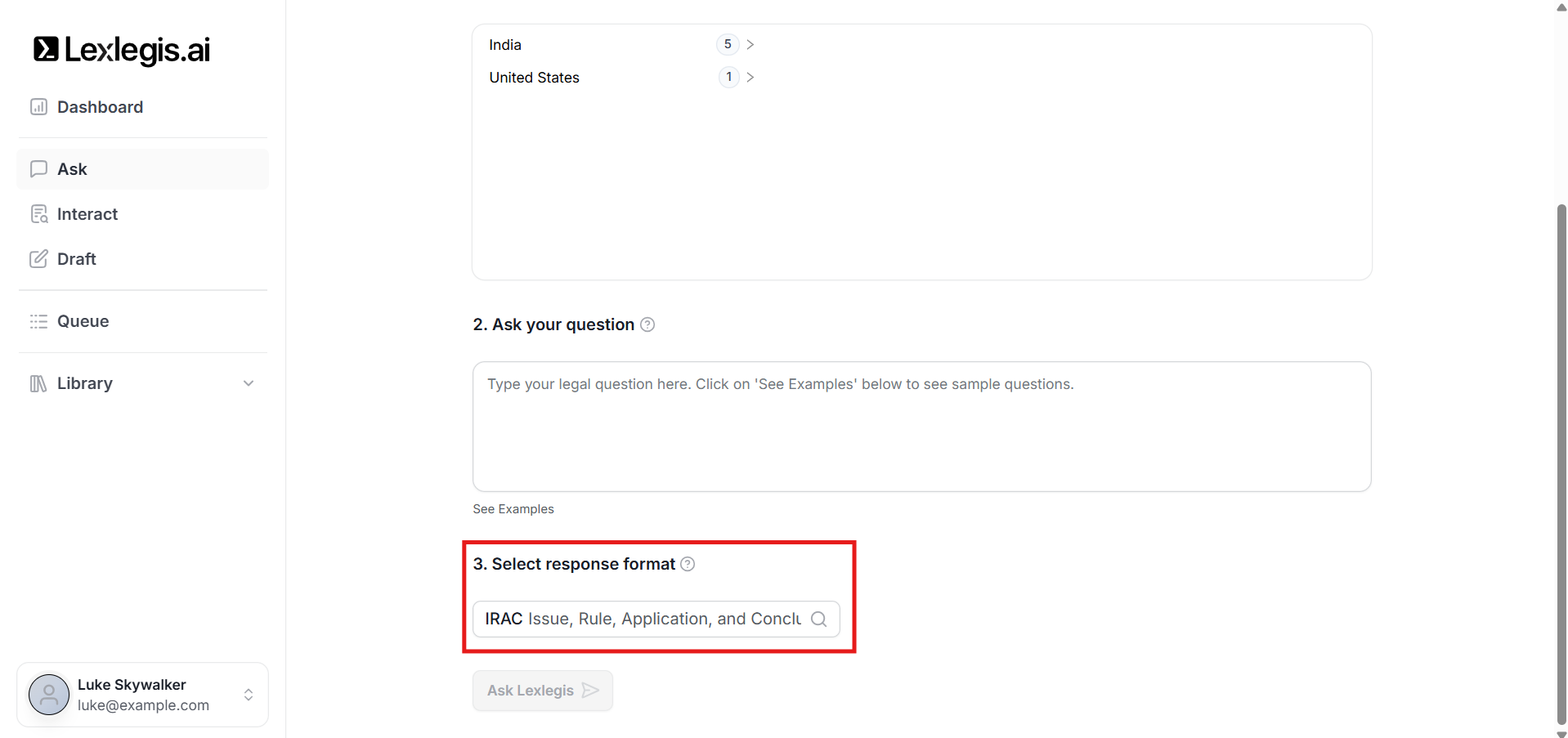
Task: Select India from the jurisdiction list
Action: 505,45
